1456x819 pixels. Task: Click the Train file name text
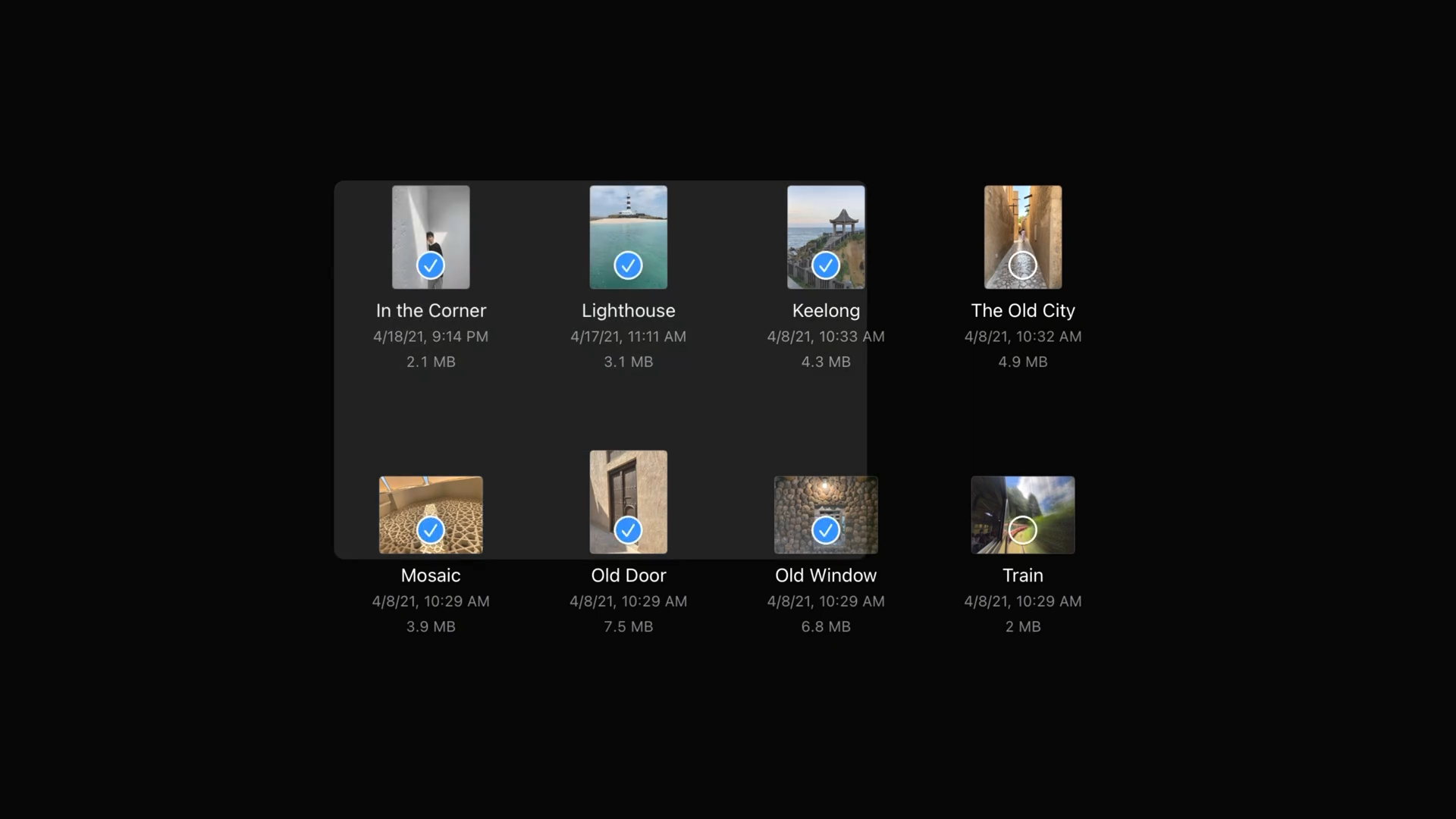point(1022,576)
